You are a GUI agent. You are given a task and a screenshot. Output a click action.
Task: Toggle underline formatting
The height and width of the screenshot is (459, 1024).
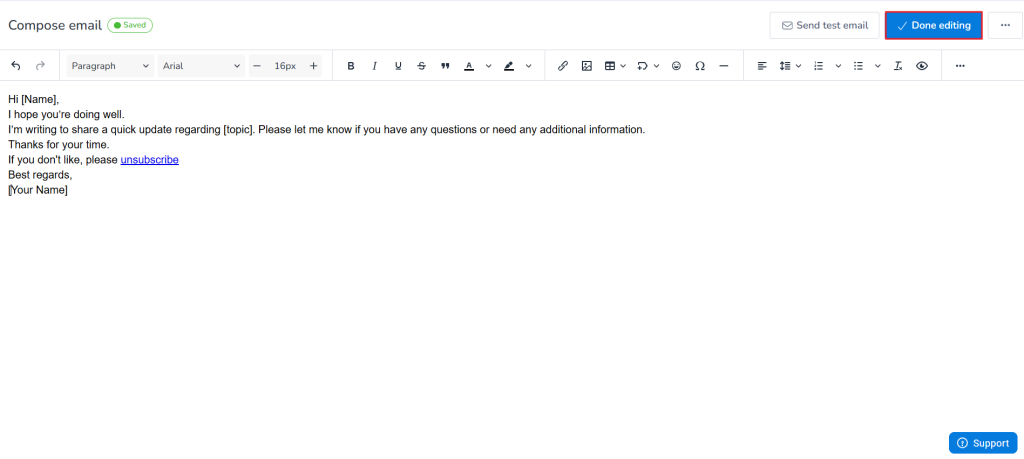tap(398, 66)
